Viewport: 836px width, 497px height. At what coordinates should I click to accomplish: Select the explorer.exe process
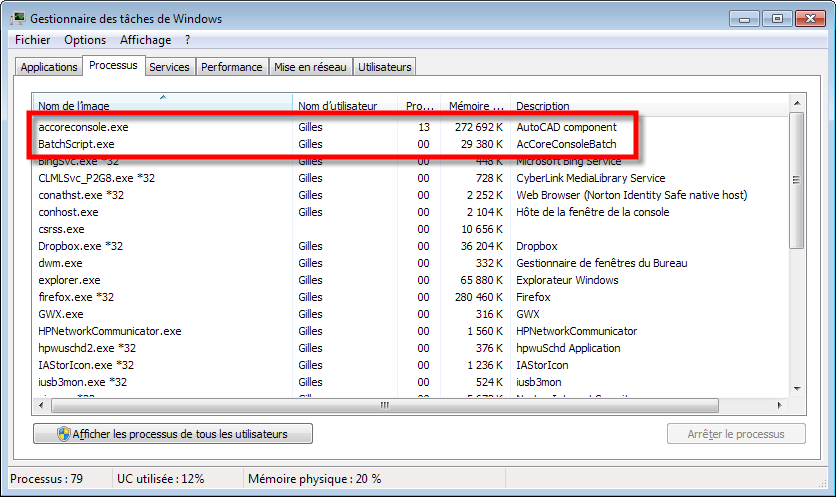click(411, 280)
